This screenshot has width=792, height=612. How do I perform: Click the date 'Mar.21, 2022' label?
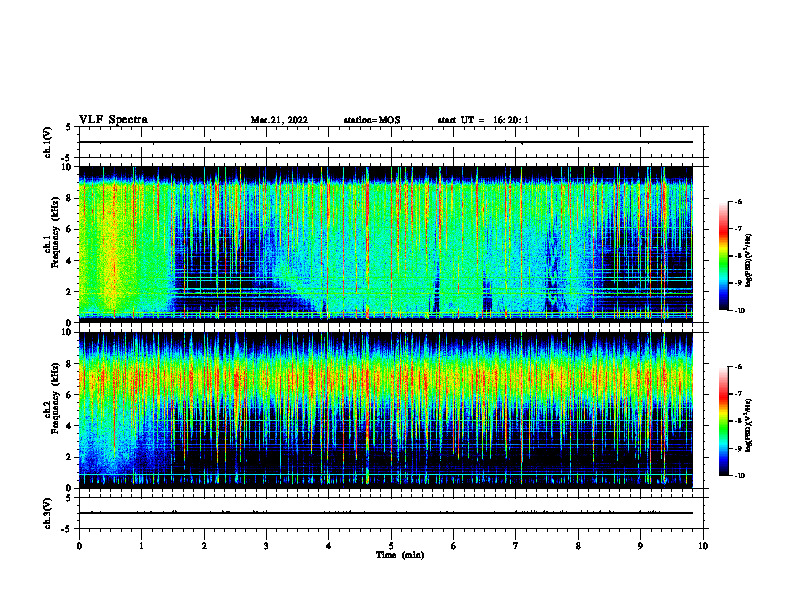tap(279, 120)
